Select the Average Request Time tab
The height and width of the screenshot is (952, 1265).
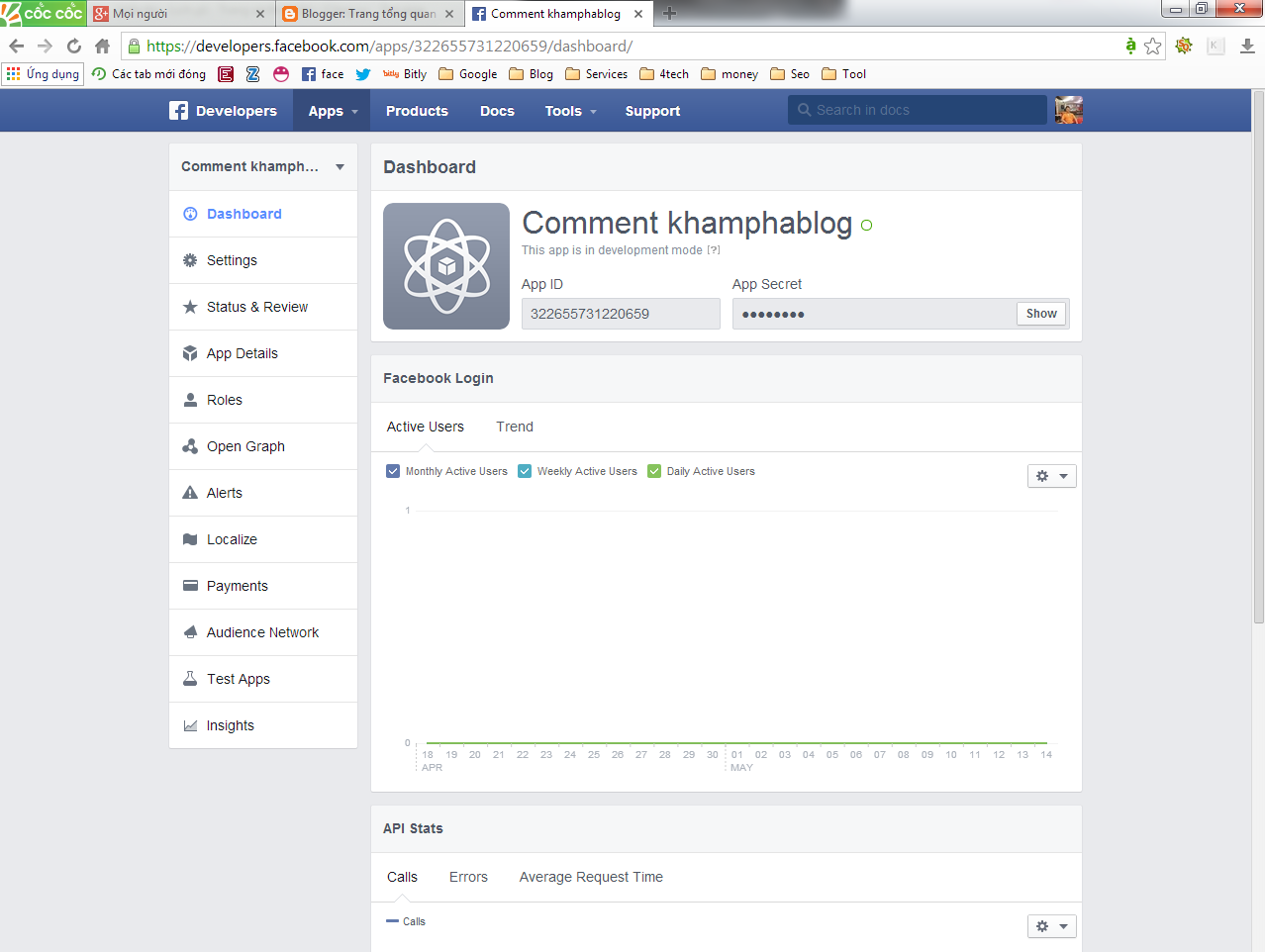click(591, 877)
